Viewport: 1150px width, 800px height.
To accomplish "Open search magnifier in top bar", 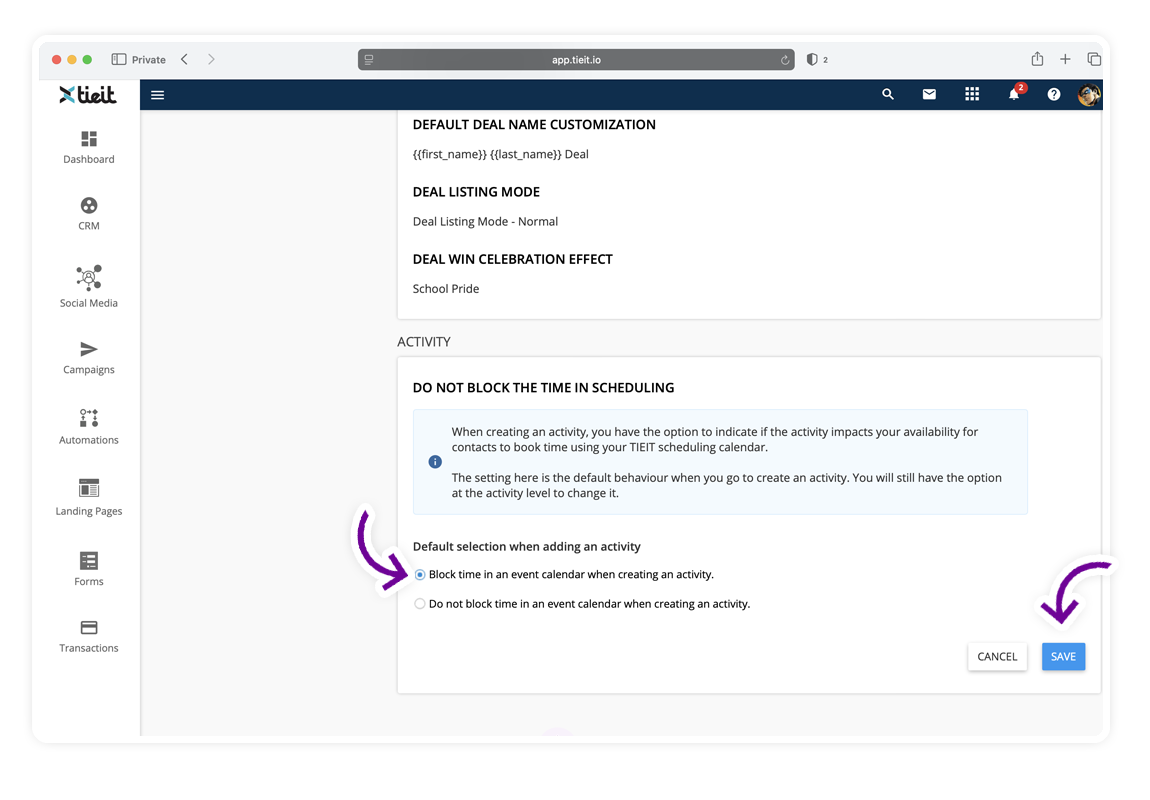I will (887, 94).
